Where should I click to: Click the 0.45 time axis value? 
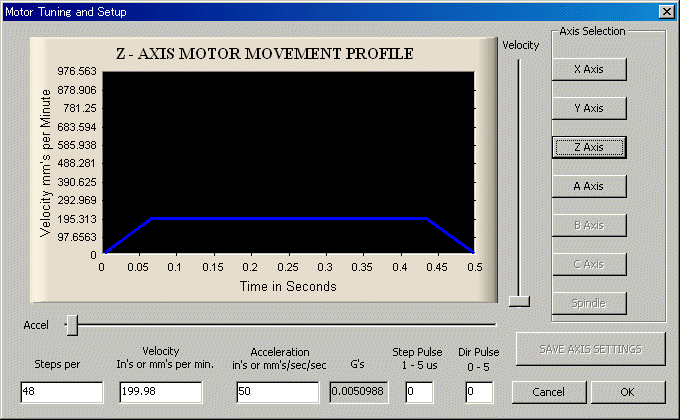(437, 267)
